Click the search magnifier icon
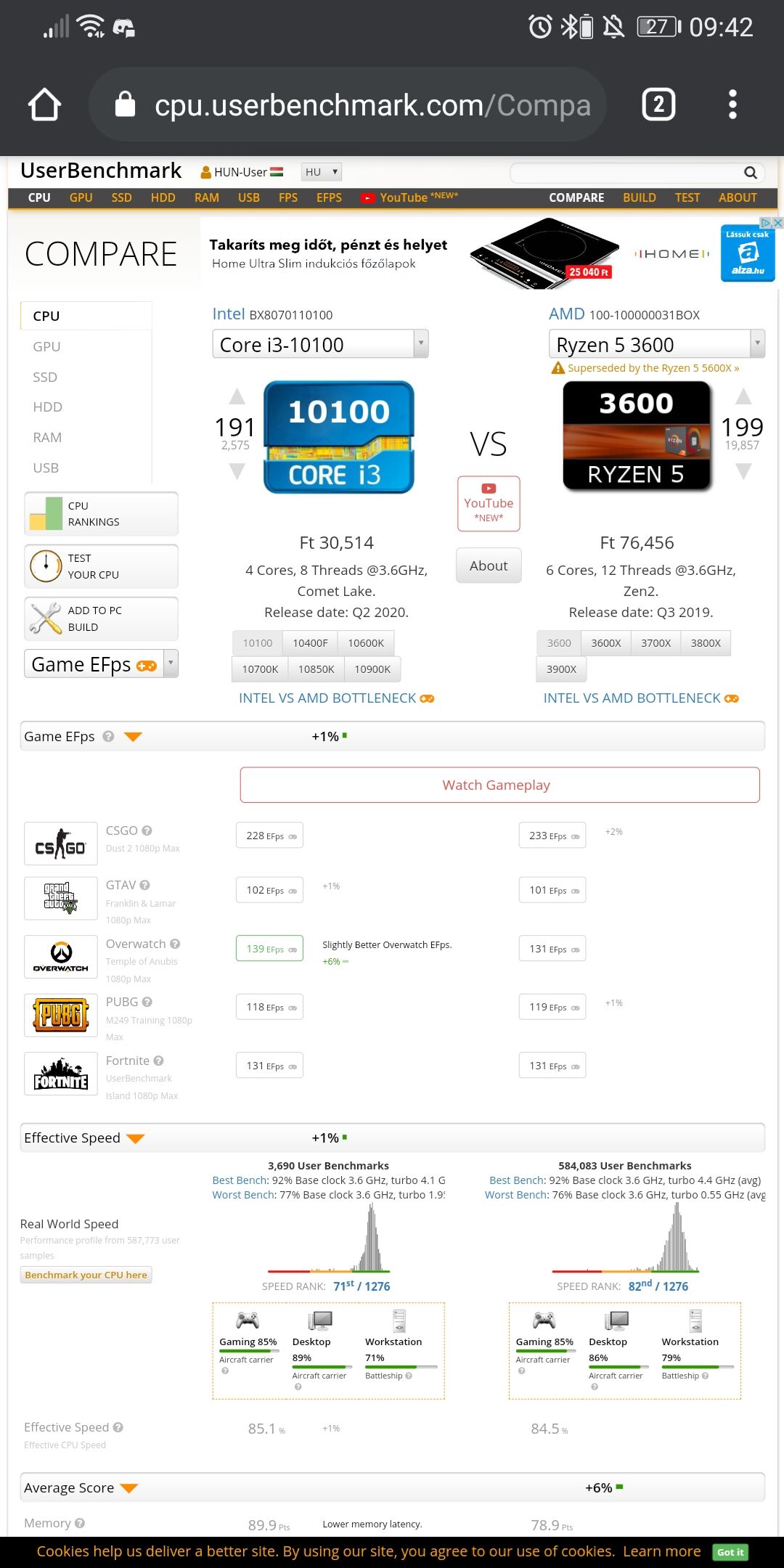 [x=751, y=173]
